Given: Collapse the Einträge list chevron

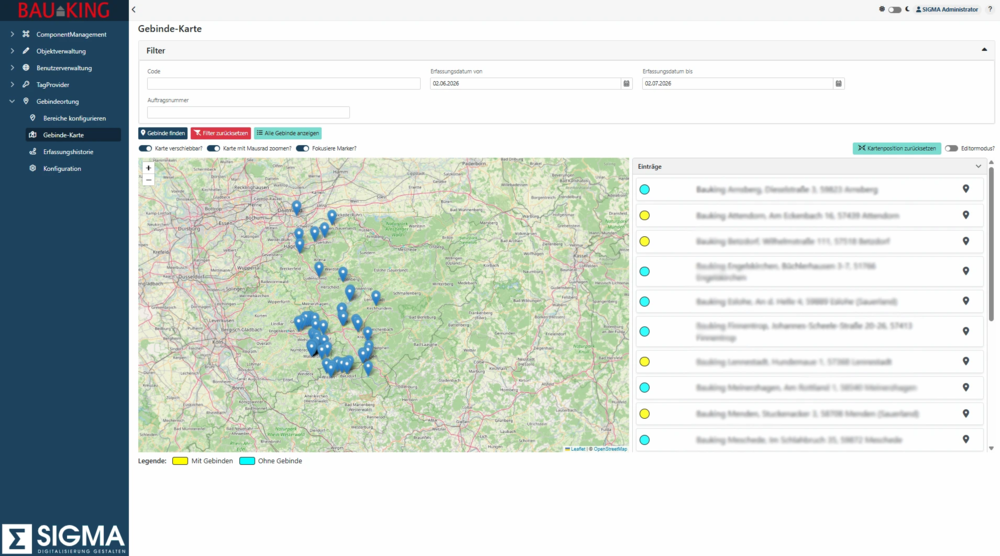Looking at the screenshot, I should pyautogui.click(x=978, y=166).
